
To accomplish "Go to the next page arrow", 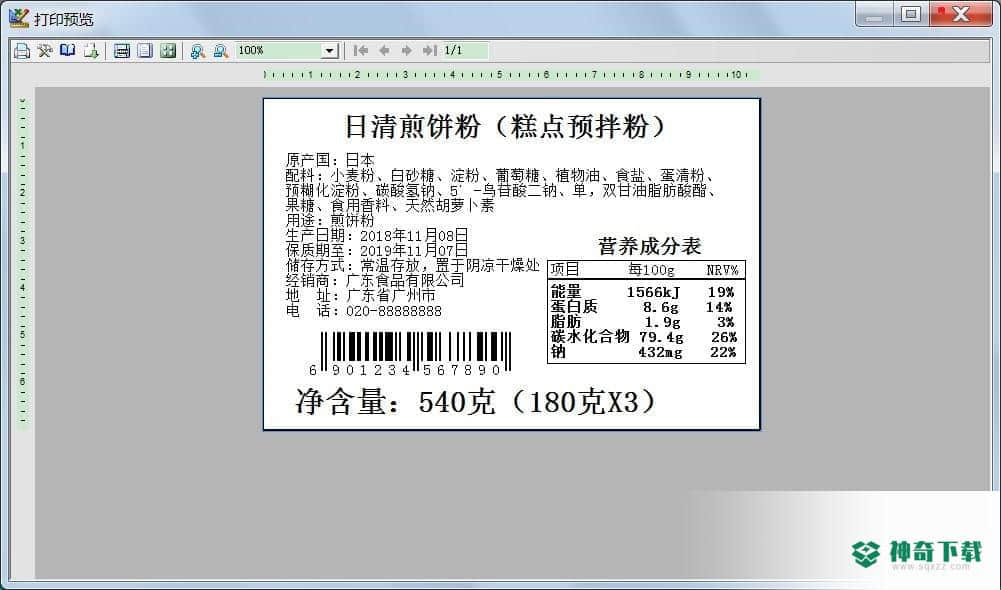I will [407, 50].
